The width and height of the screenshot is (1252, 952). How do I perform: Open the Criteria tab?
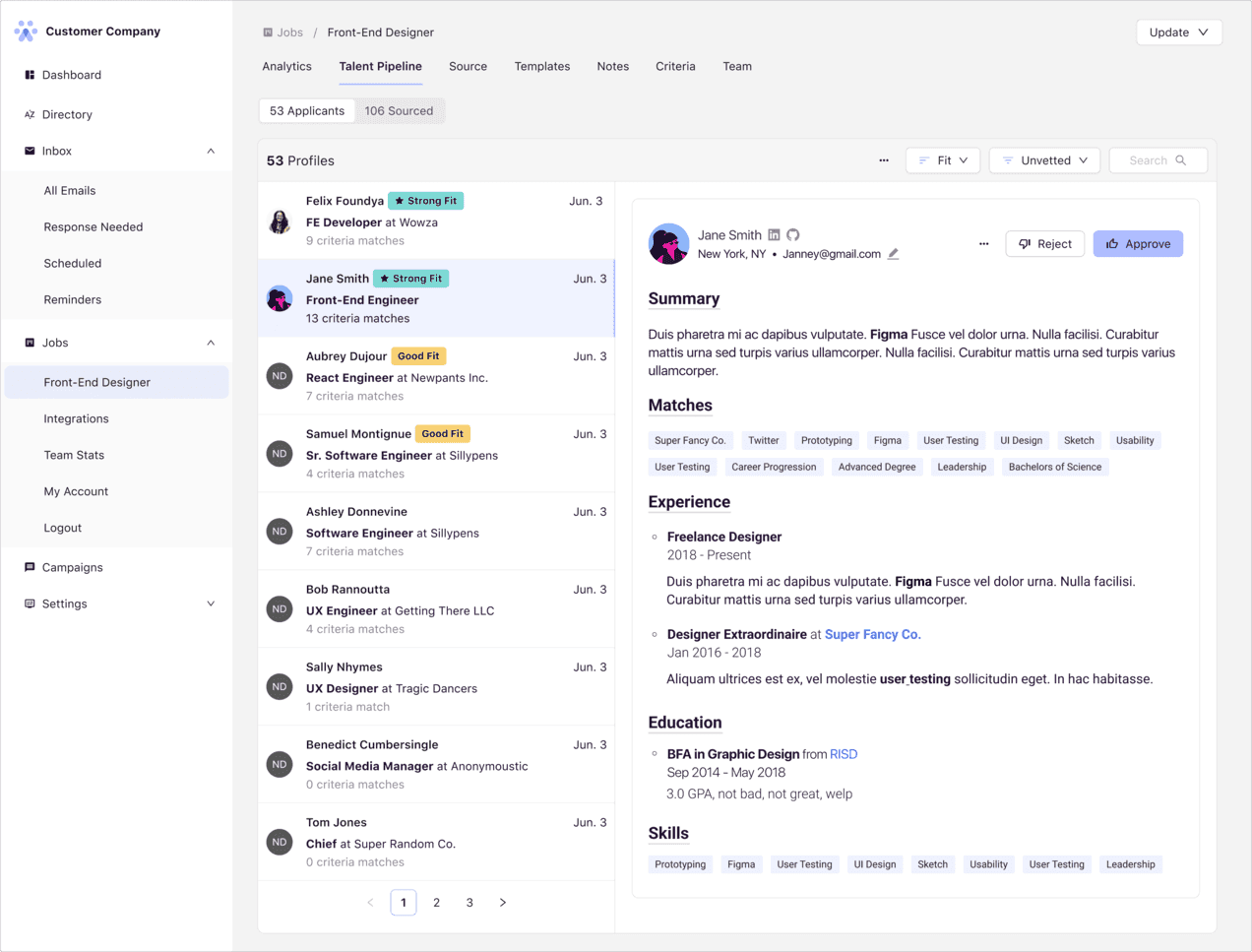click(x=675, y=66)
